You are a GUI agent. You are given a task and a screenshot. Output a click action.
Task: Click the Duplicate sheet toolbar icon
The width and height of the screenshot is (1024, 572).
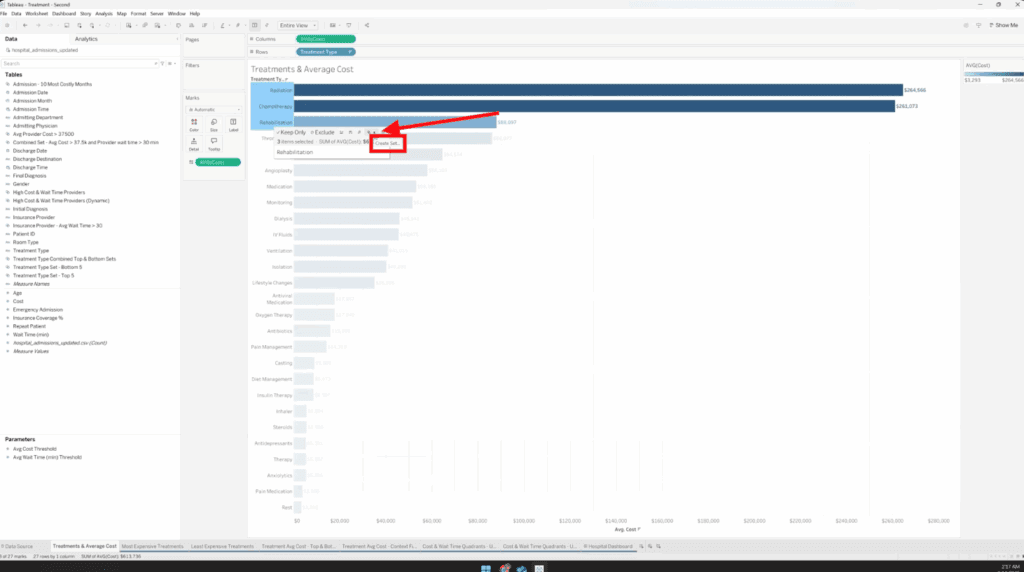145,25
